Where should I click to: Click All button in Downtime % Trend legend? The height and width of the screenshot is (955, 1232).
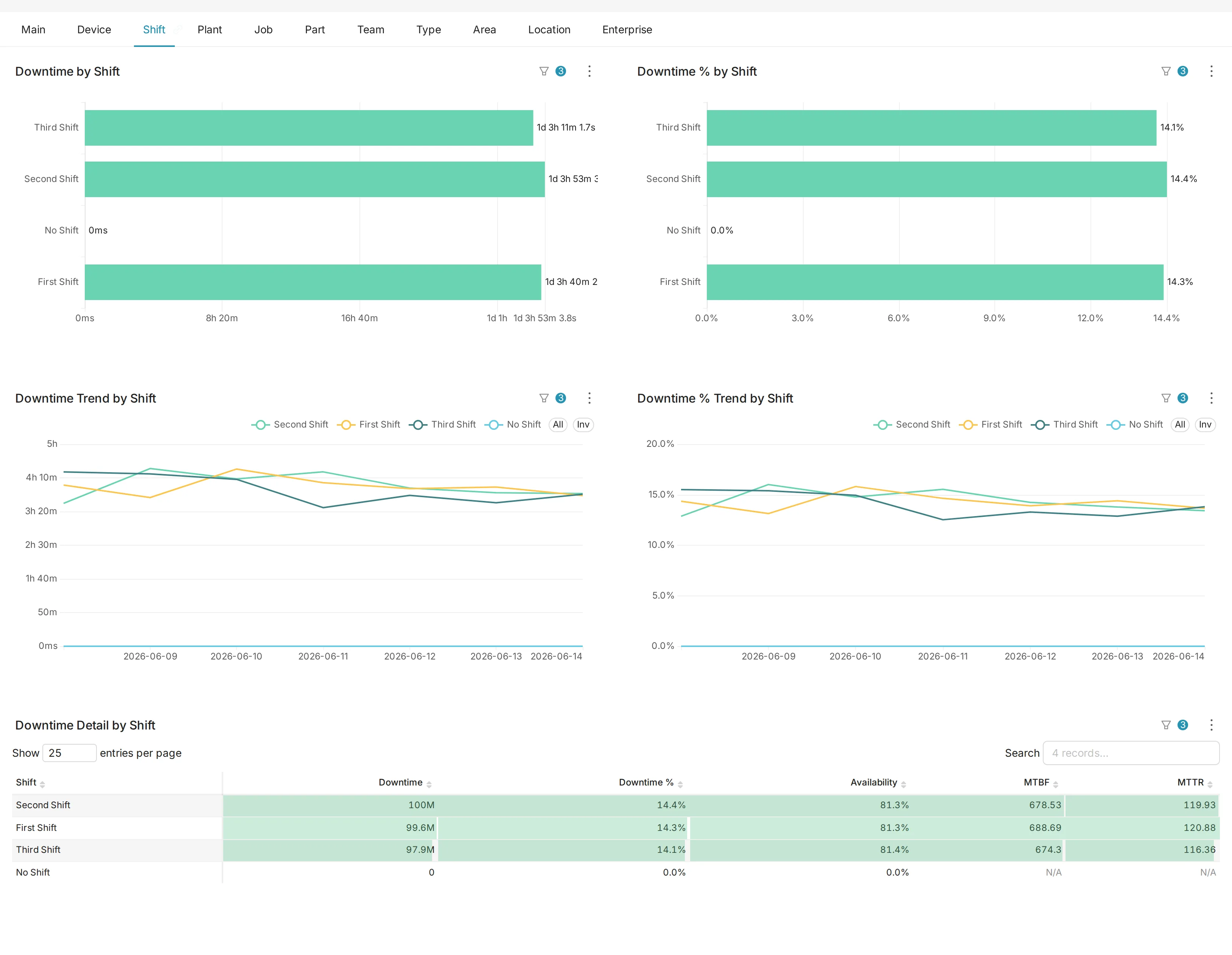point(1180,425)
